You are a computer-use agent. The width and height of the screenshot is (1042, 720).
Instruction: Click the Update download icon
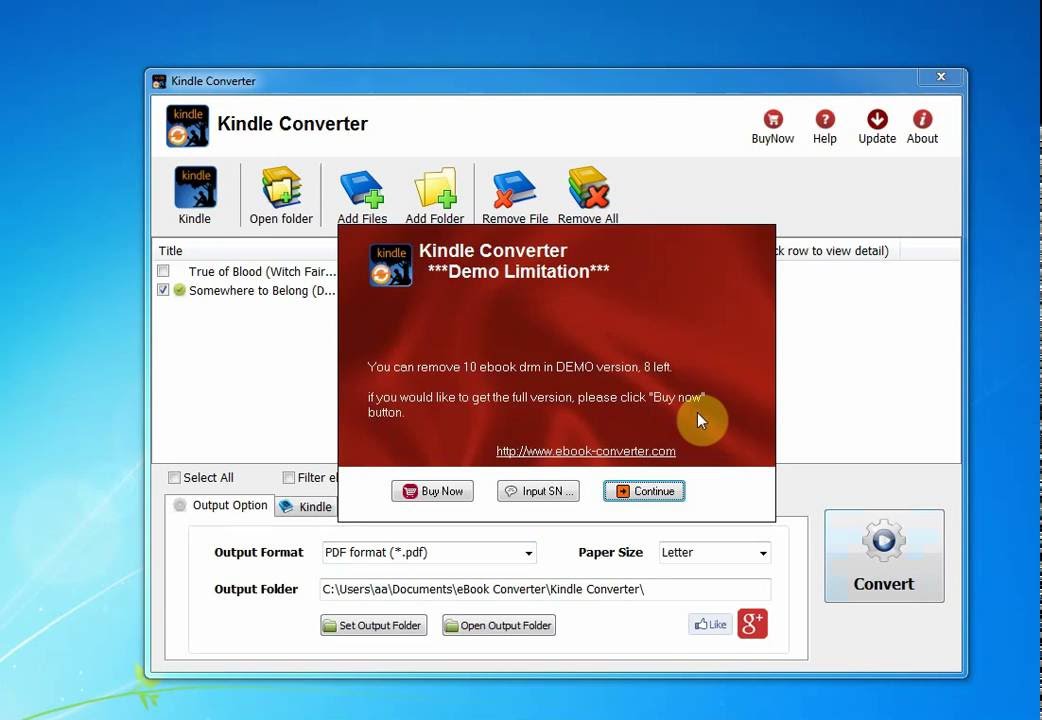coord(877,120)
